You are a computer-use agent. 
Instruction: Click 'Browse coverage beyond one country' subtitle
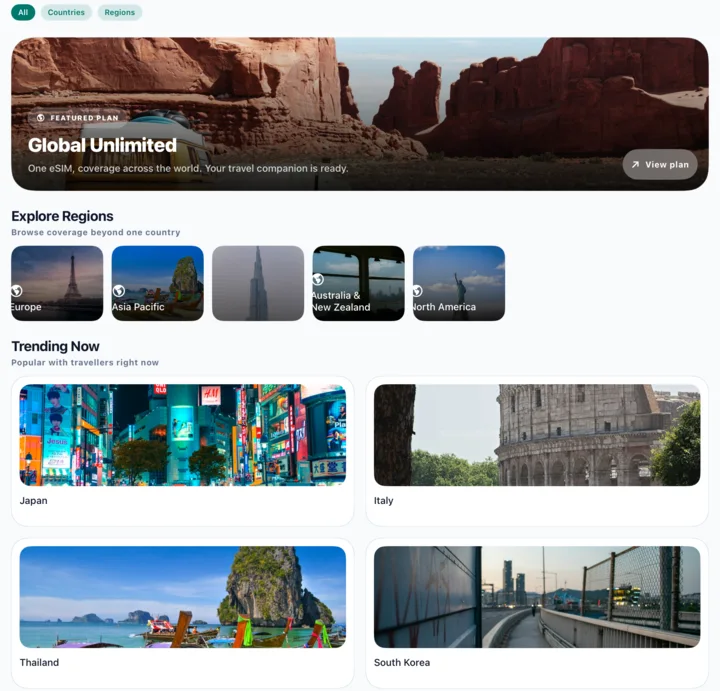click(x=96, y=232)
